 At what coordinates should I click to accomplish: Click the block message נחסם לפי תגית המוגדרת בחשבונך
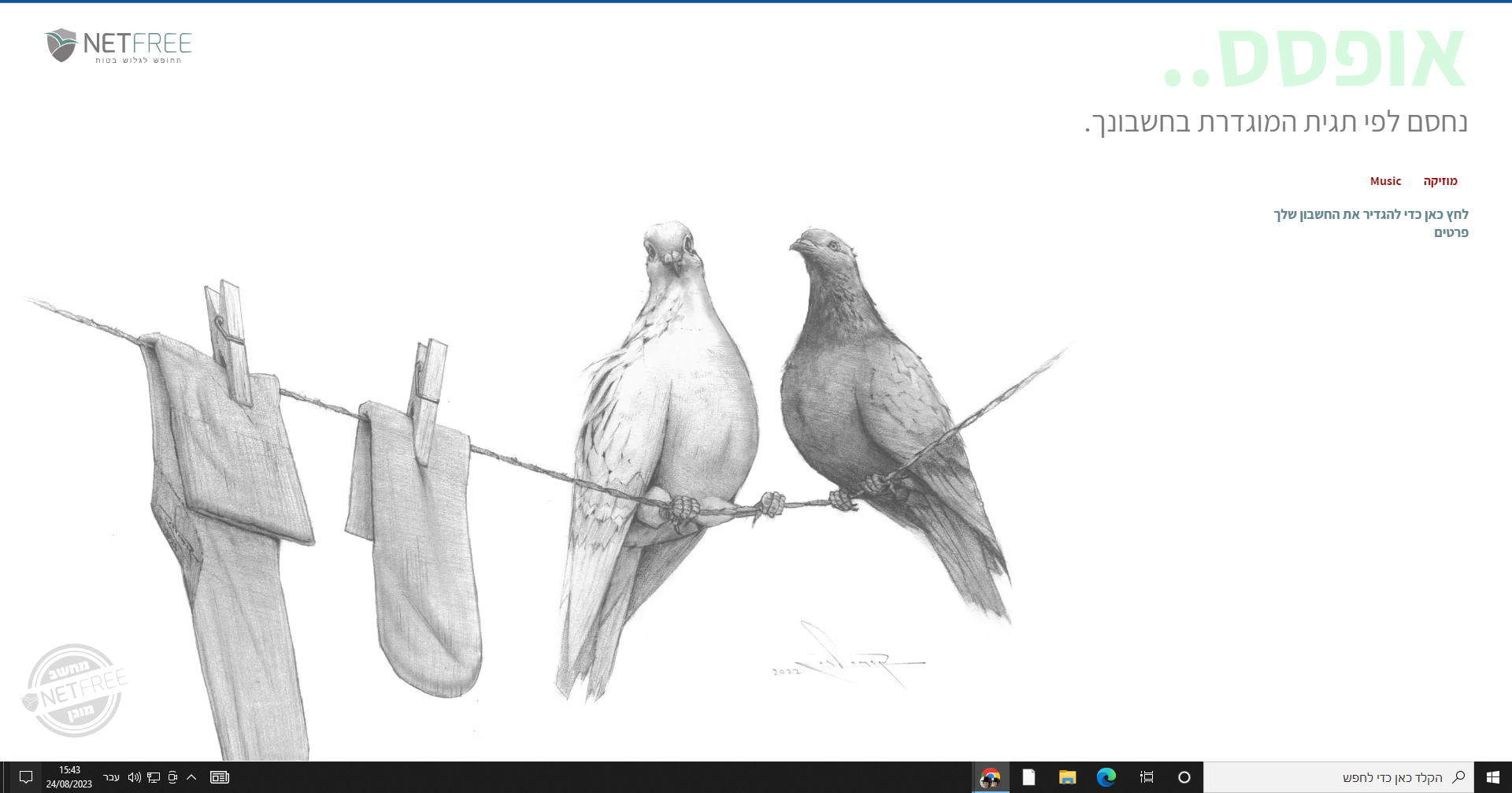click(x=1277, y=122)
